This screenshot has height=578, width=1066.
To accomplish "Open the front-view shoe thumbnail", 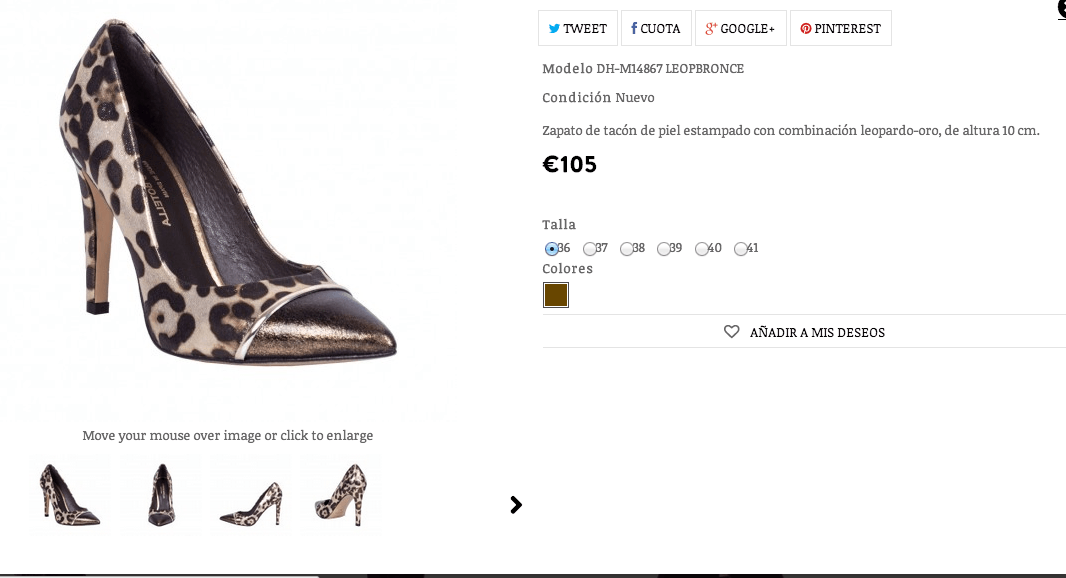I will 161,494.
